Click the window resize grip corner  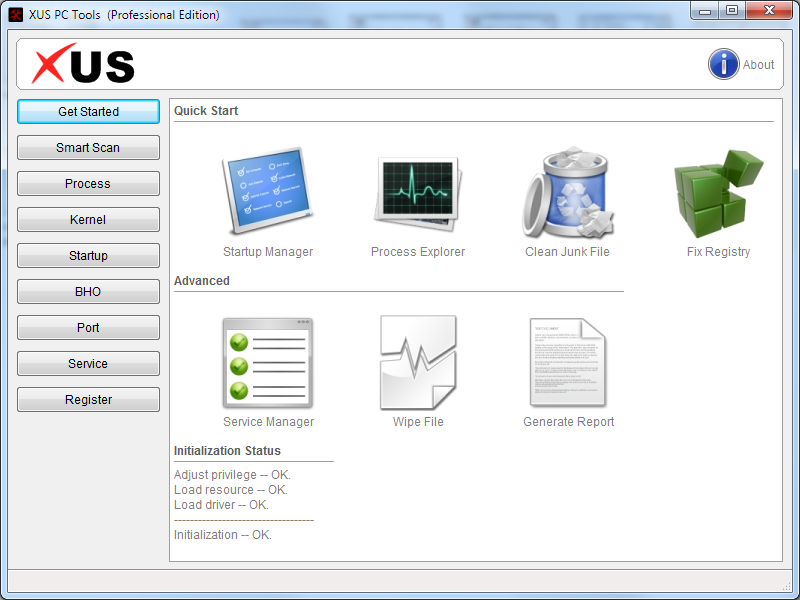pyautogui.click(x=785, y=585)
